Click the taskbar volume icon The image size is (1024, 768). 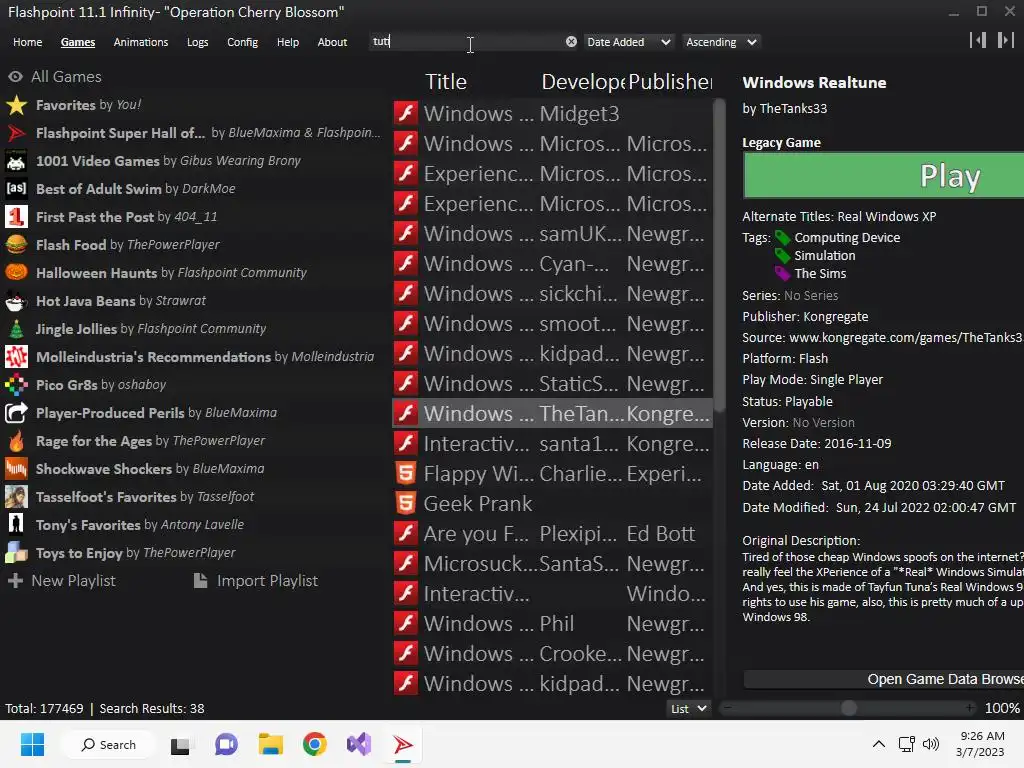(x=931, y=744)
